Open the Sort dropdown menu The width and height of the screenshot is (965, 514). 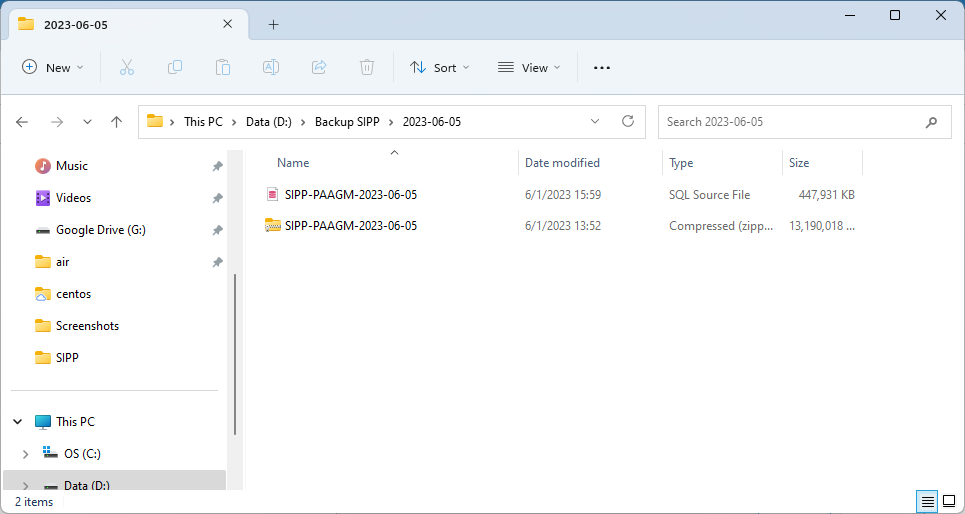439,68
